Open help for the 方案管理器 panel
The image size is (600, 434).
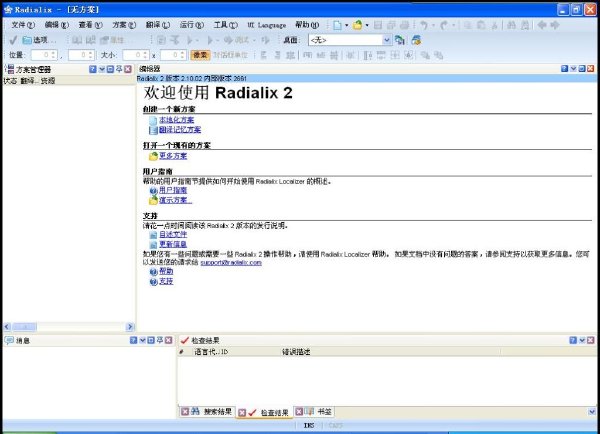click(93, 69)
